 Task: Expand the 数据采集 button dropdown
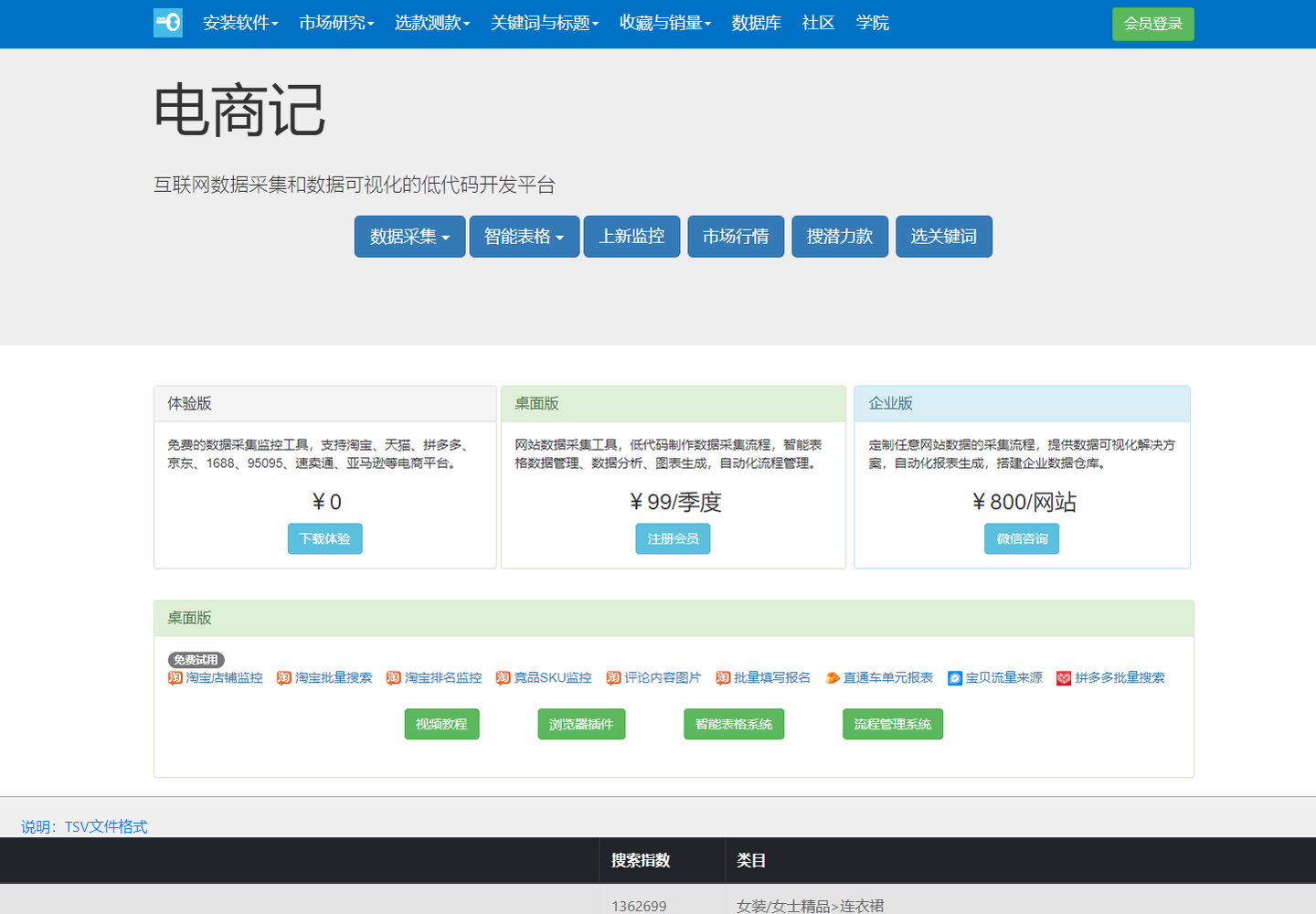[x=410, y=237]
